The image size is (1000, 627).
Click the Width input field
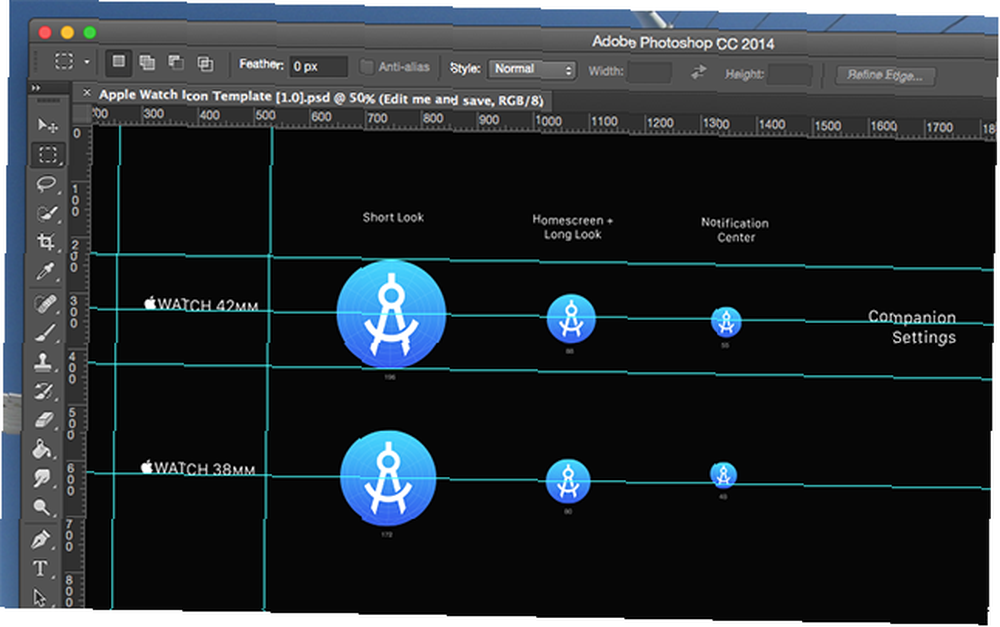(x=649, y=71)
